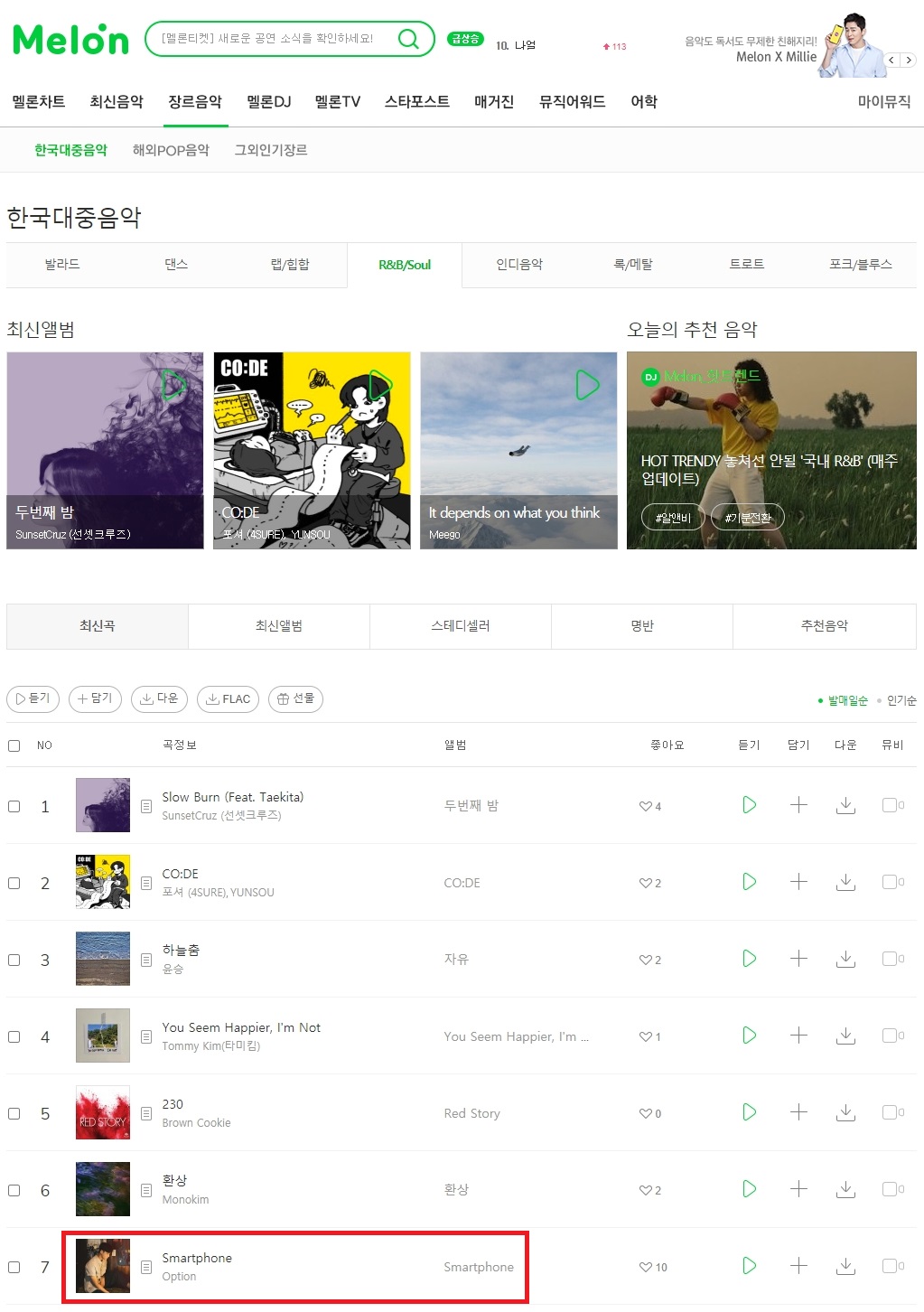
Task: Play the 'It depends on what you think' album
Action: (588, 385)
